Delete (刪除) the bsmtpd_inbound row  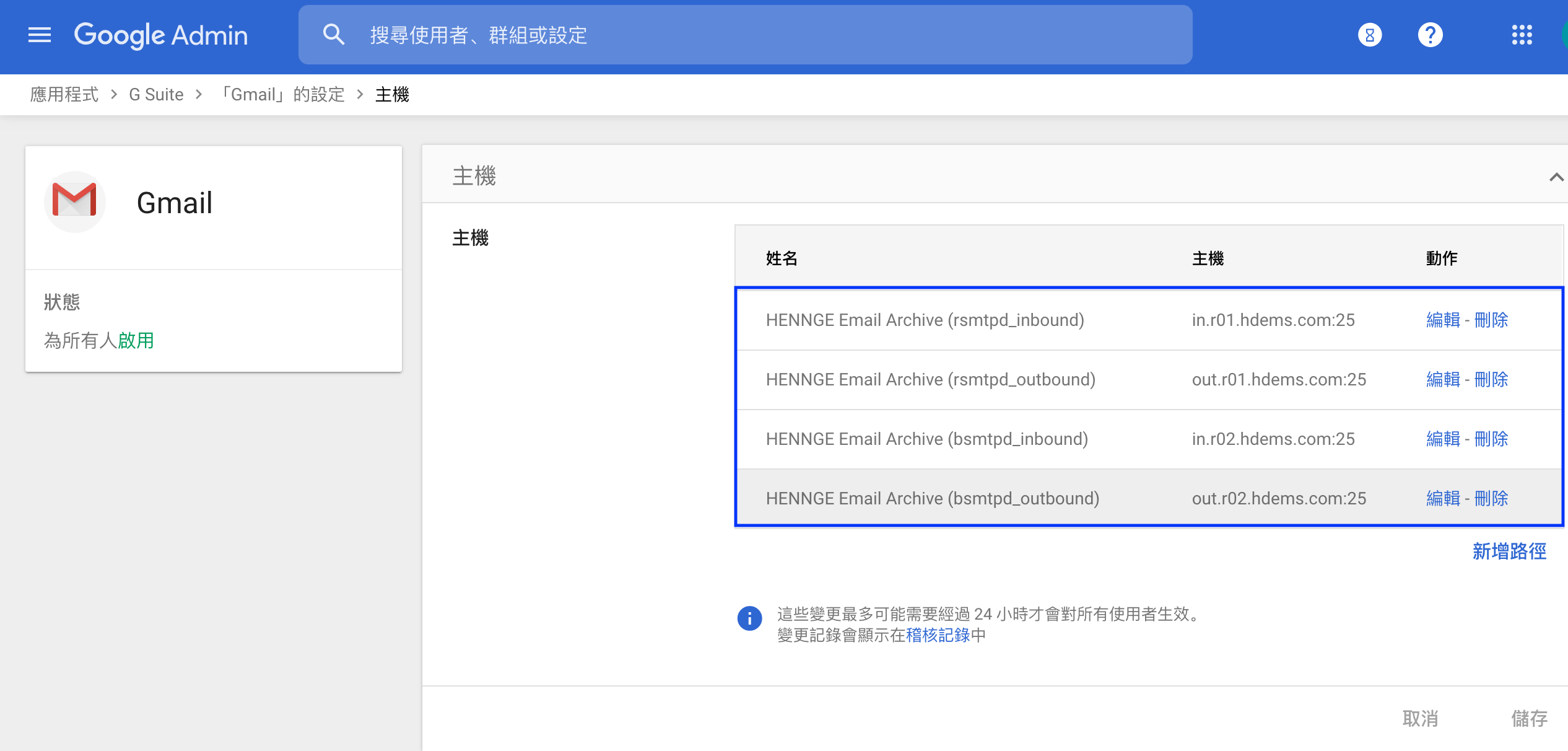(1491, 439)
